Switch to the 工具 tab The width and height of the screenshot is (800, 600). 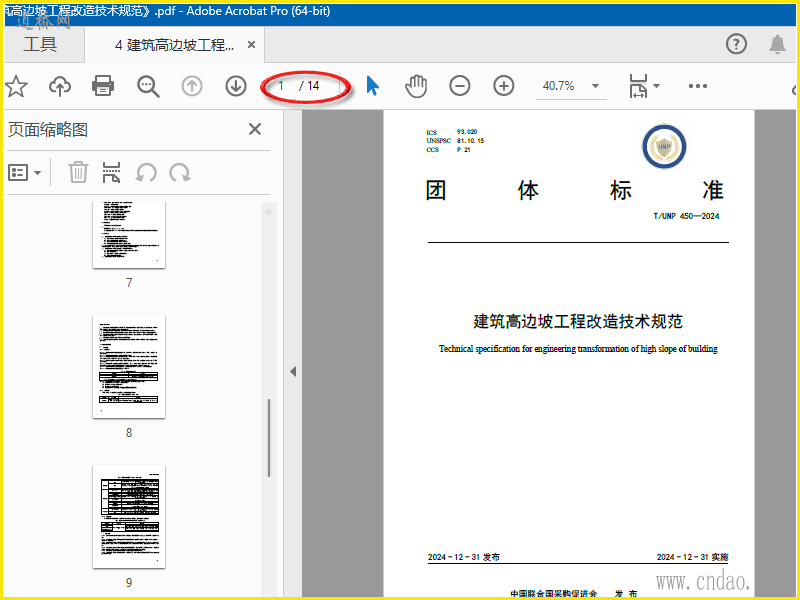[40, 44]
